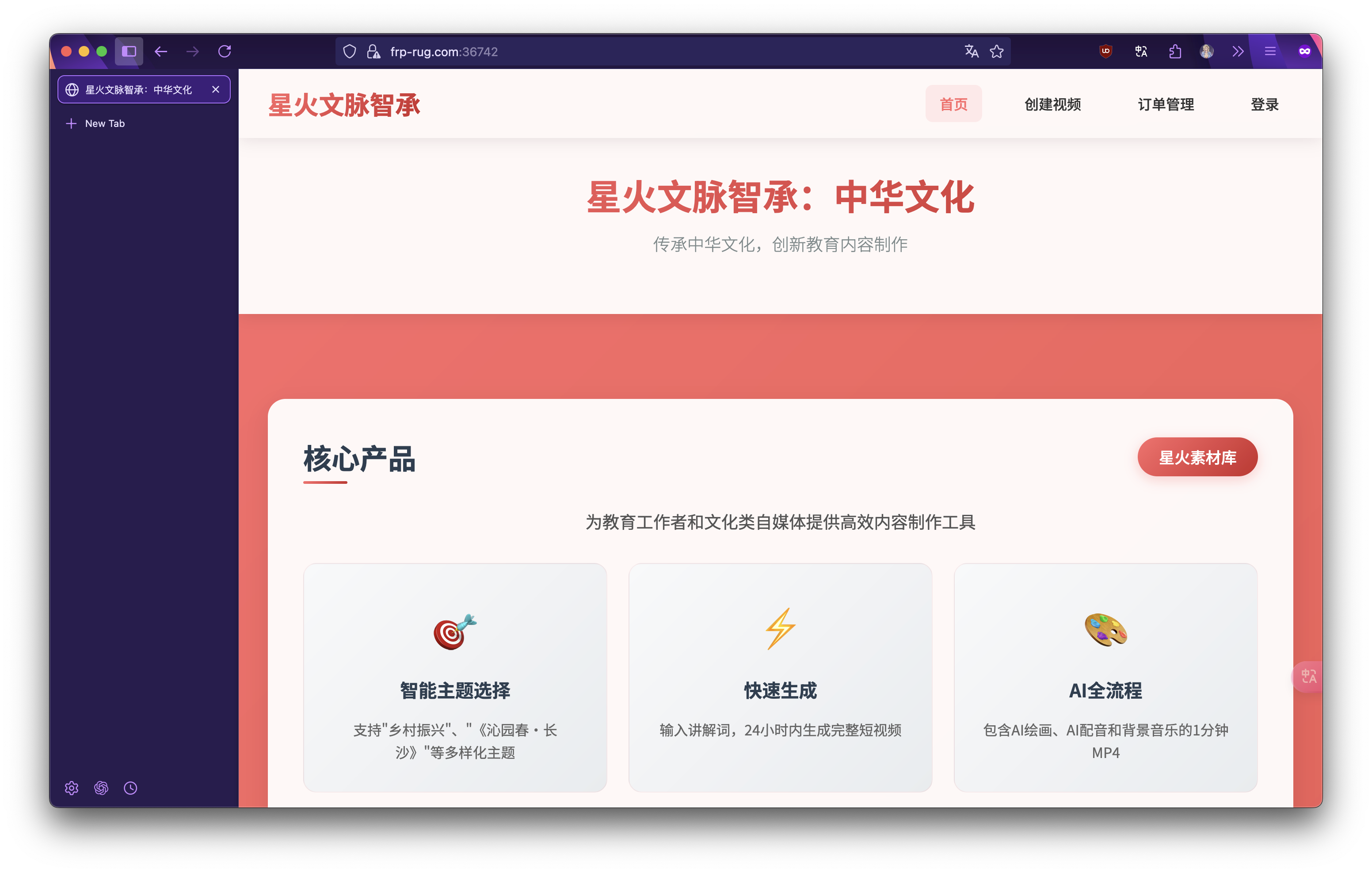
Task: Click the site security padlock icon
Action: click(x=373, y=52)
